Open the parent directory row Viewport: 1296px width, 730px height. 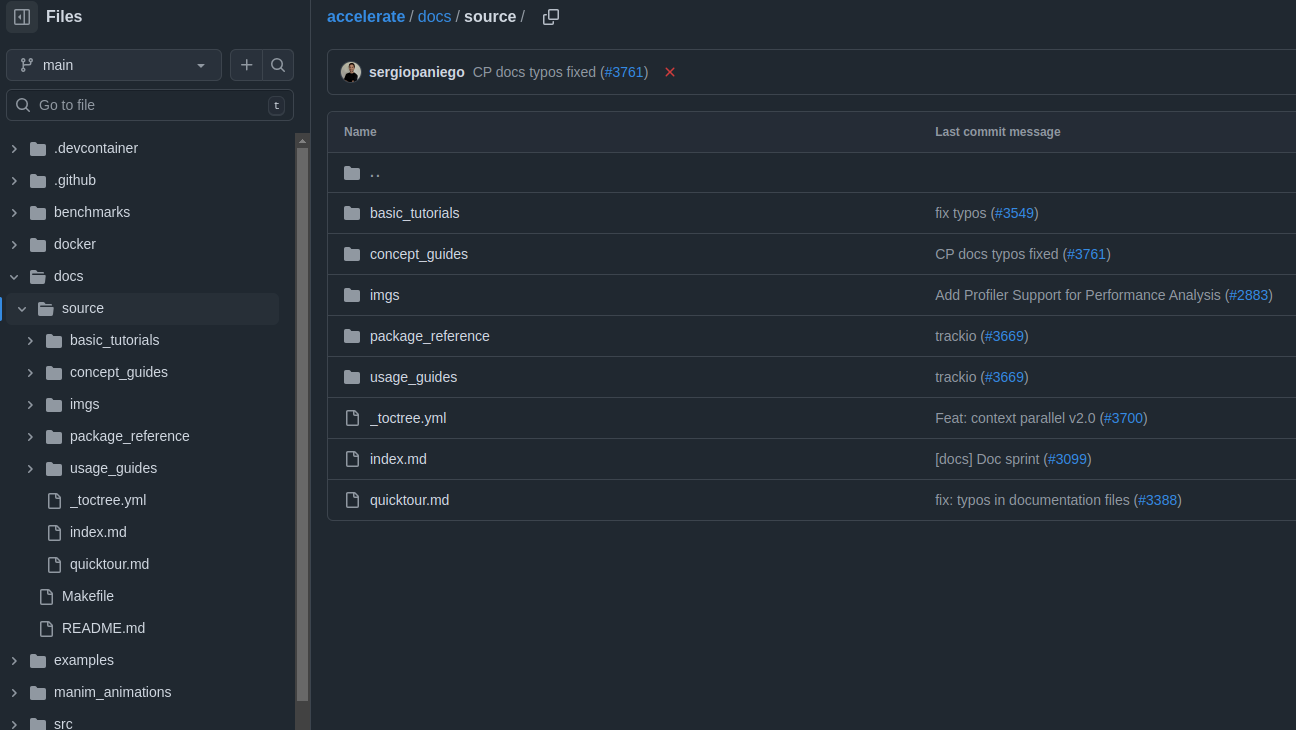[375, 171]
